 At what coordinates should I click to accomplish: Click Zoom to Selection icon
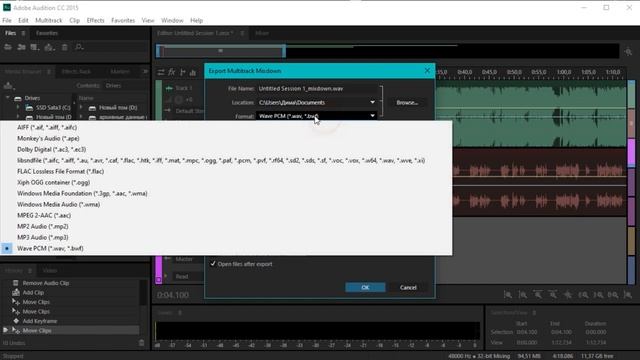tap(613, 295)
